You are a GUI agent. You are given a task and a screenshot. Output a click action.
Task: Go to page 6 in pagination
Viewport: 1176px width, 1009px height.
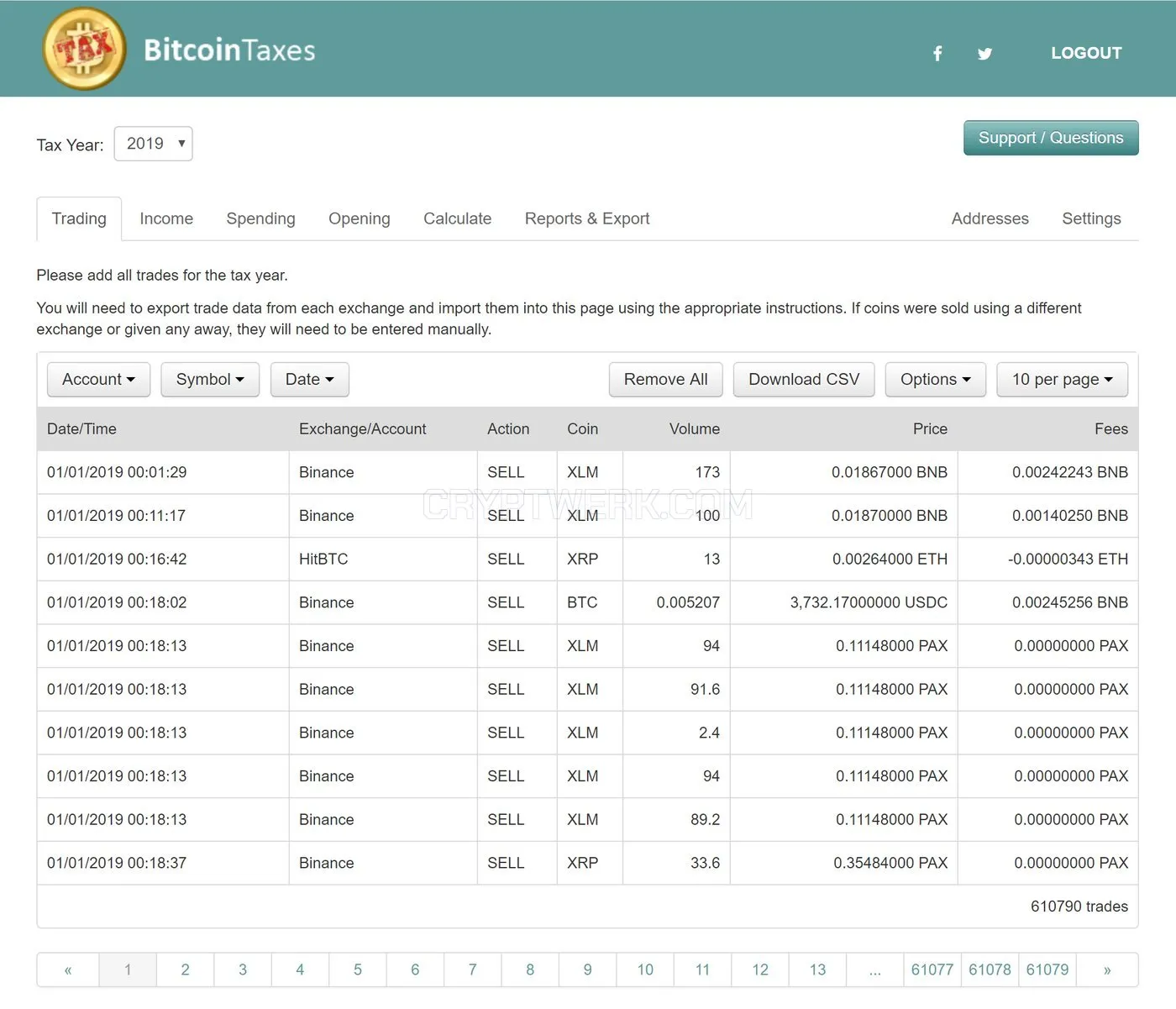point(415,970)
